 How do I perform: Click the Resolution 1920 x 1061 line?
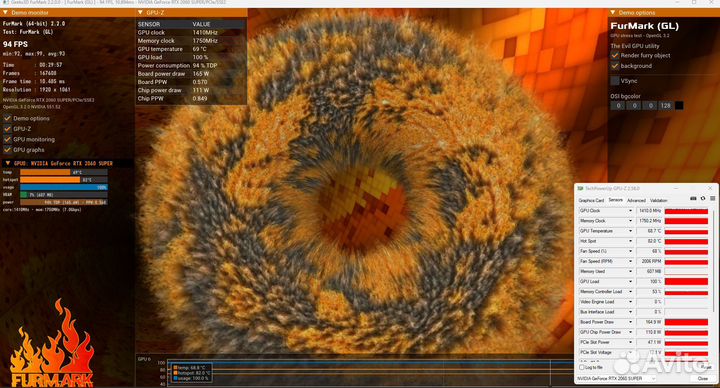point(36,90)
